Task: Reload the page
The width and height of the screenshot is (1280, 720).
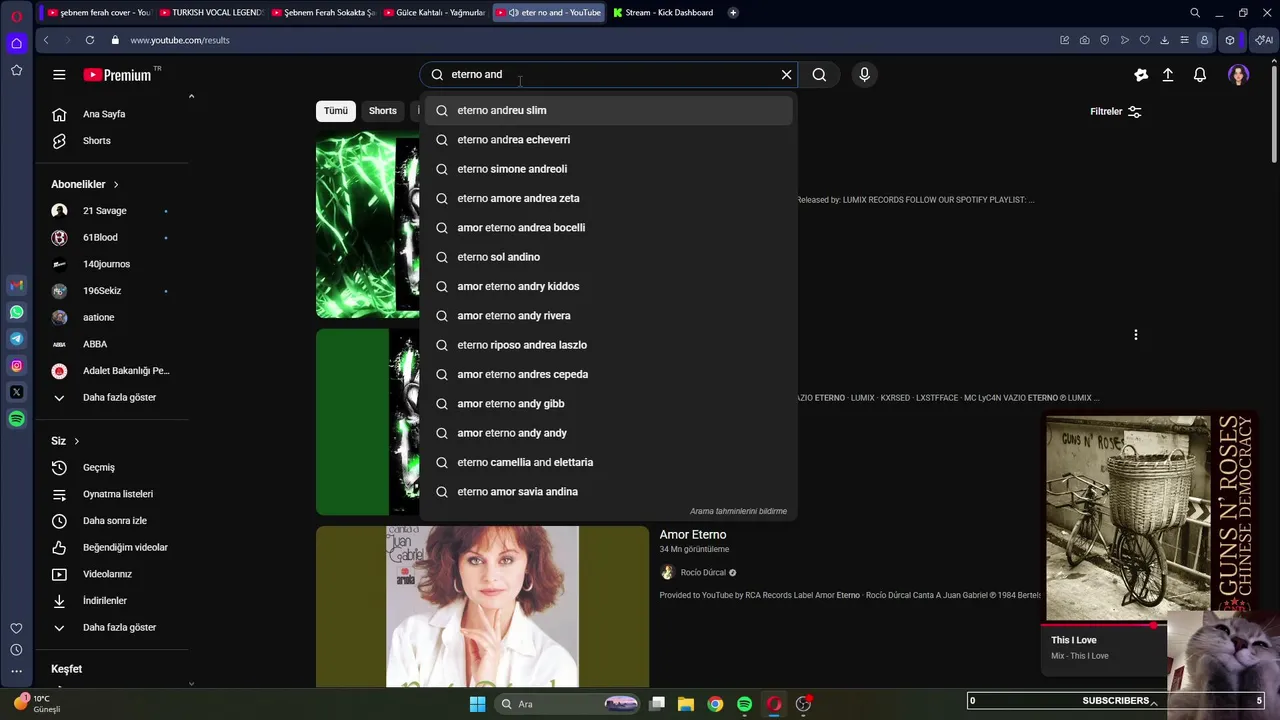Action: click(90, 40)
